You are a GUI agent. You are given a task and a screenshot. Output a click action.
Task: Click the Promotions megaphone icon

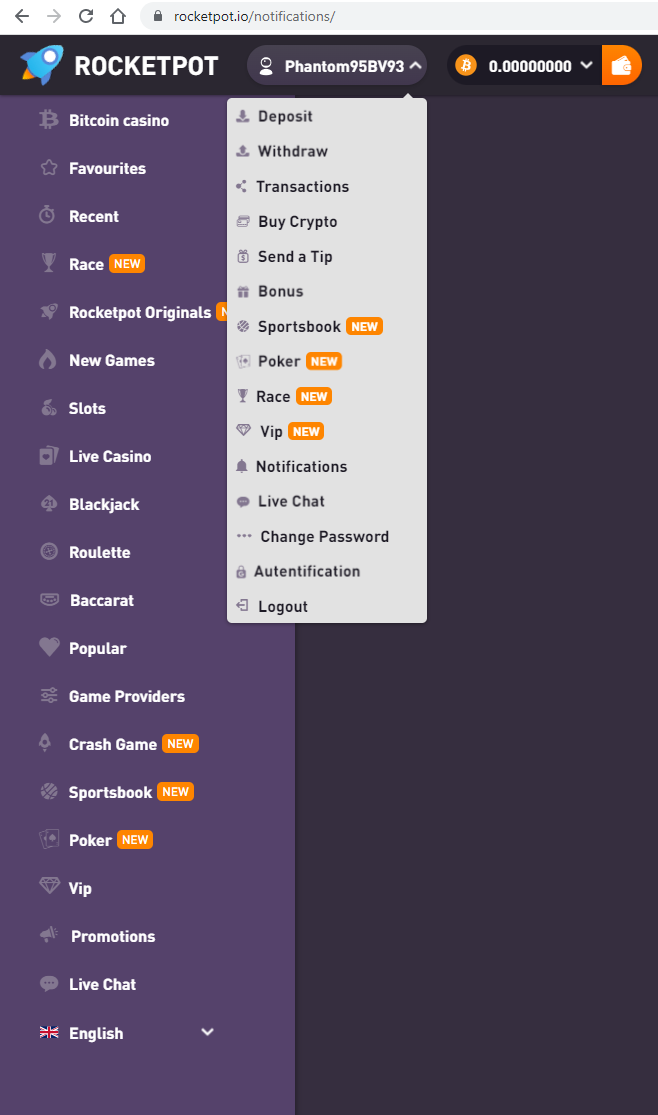(x=49, y=936)
